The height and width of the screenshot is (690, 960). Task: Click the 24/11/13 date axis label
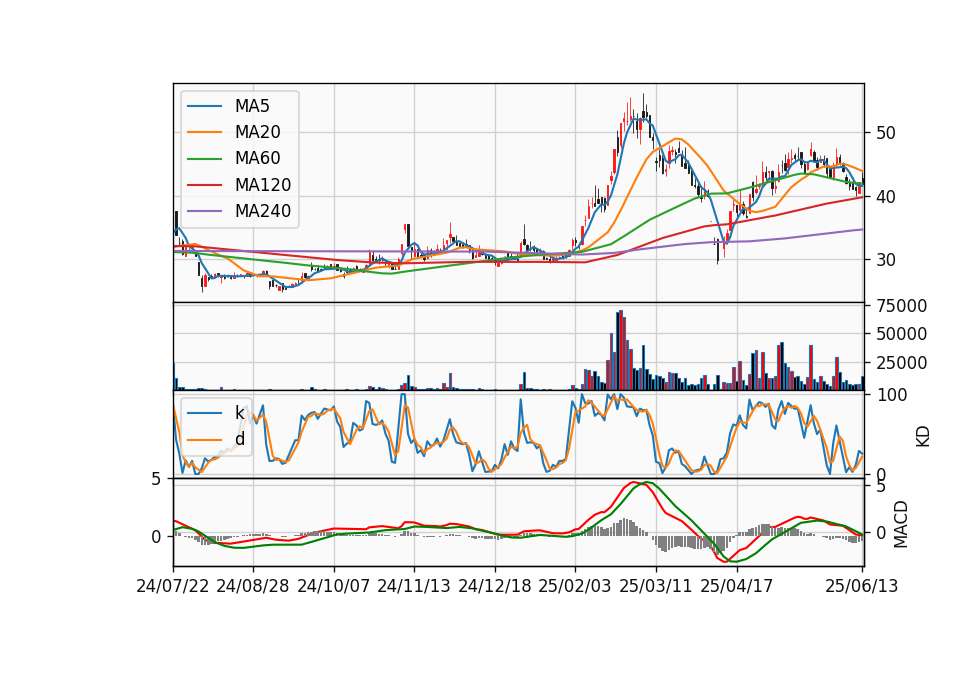(414, 586)
